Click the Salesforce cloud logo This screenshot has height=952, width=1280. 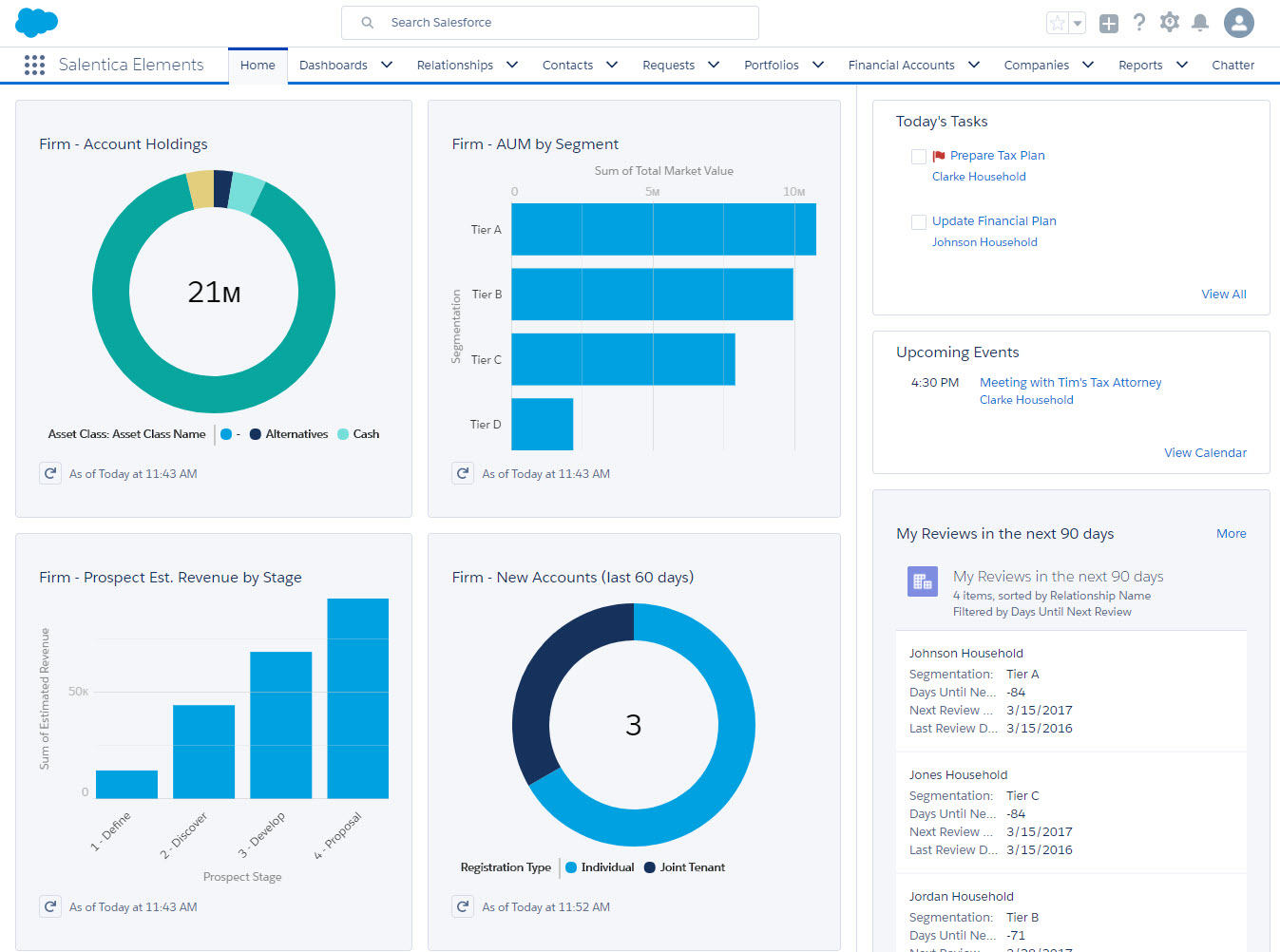click(37, 22)
